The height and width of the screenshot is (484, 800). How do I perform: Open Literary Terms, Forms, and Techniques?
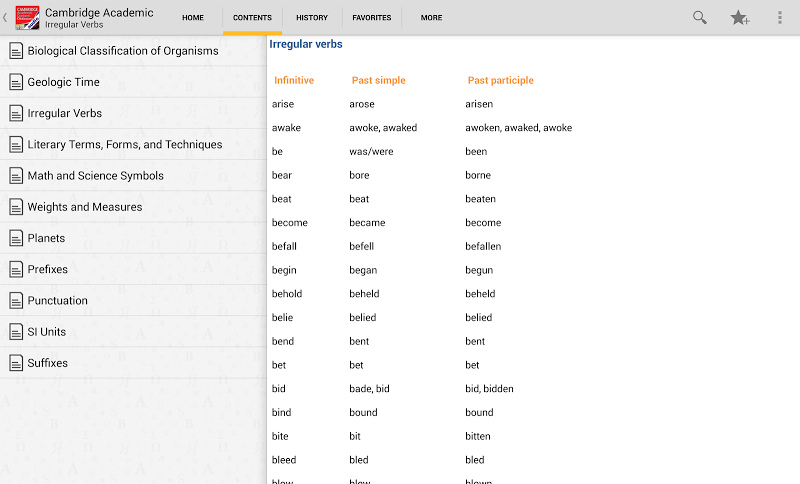[x=124, y=145]
